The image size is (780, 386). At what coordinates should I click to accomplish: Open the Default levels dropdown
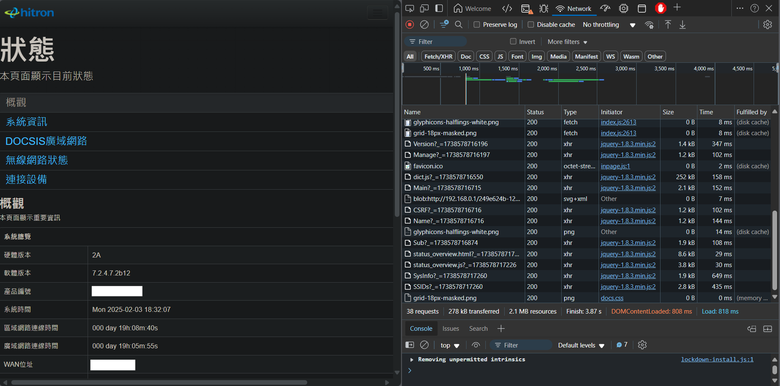[x=581, y=345]
